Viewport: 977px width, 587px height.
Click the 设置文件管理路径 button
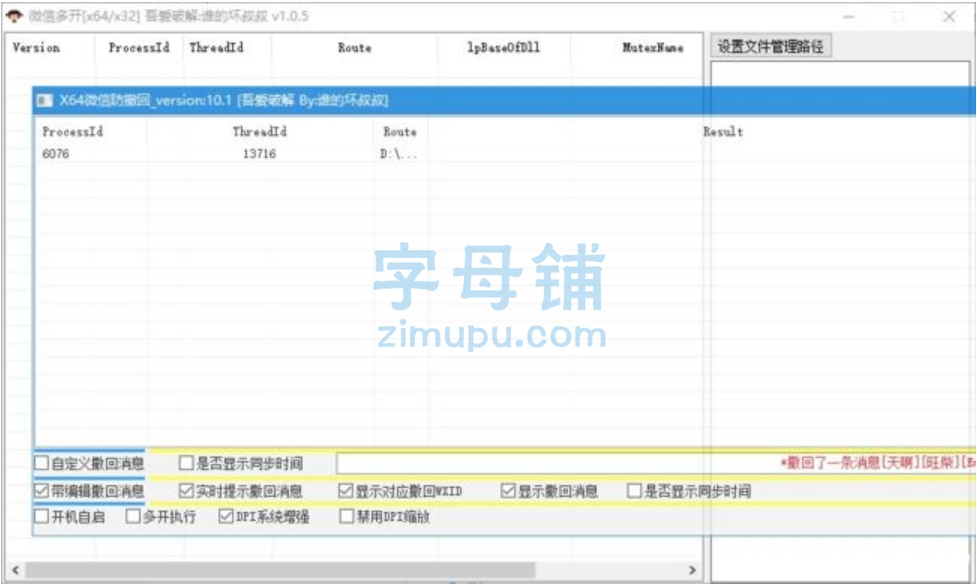click(x=771, y=46)
